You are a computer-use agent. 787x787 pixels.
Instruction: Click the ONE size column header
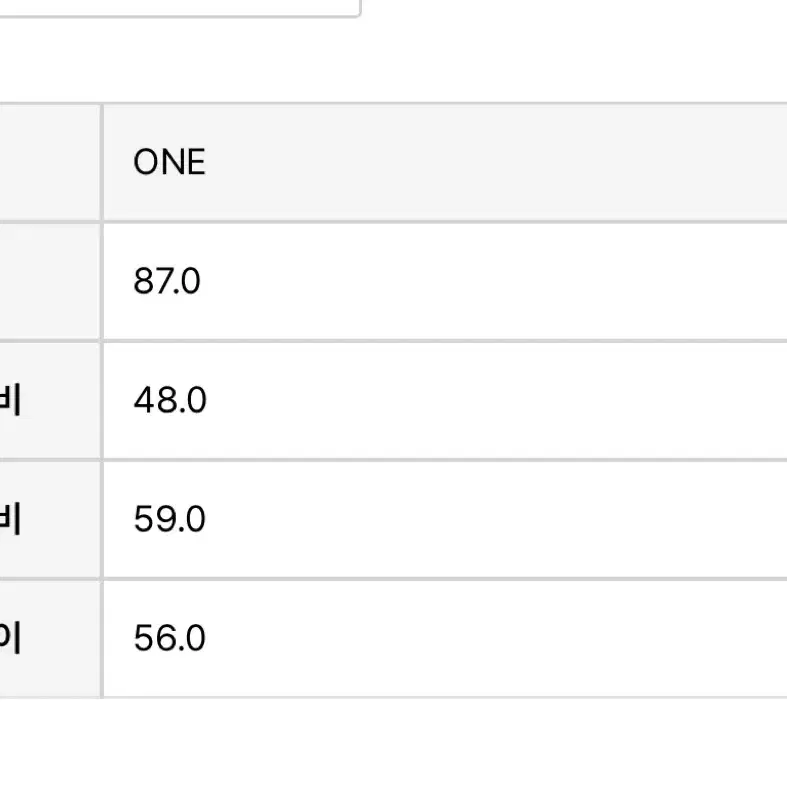point(169,162)
